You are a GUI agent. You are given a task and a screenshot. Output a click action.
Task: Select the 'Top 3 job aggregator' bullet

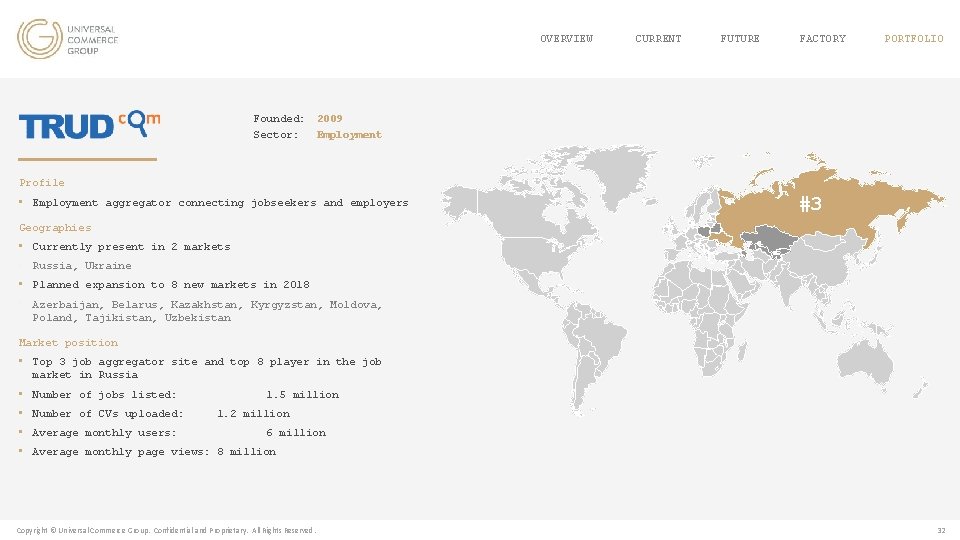point(206,368)
